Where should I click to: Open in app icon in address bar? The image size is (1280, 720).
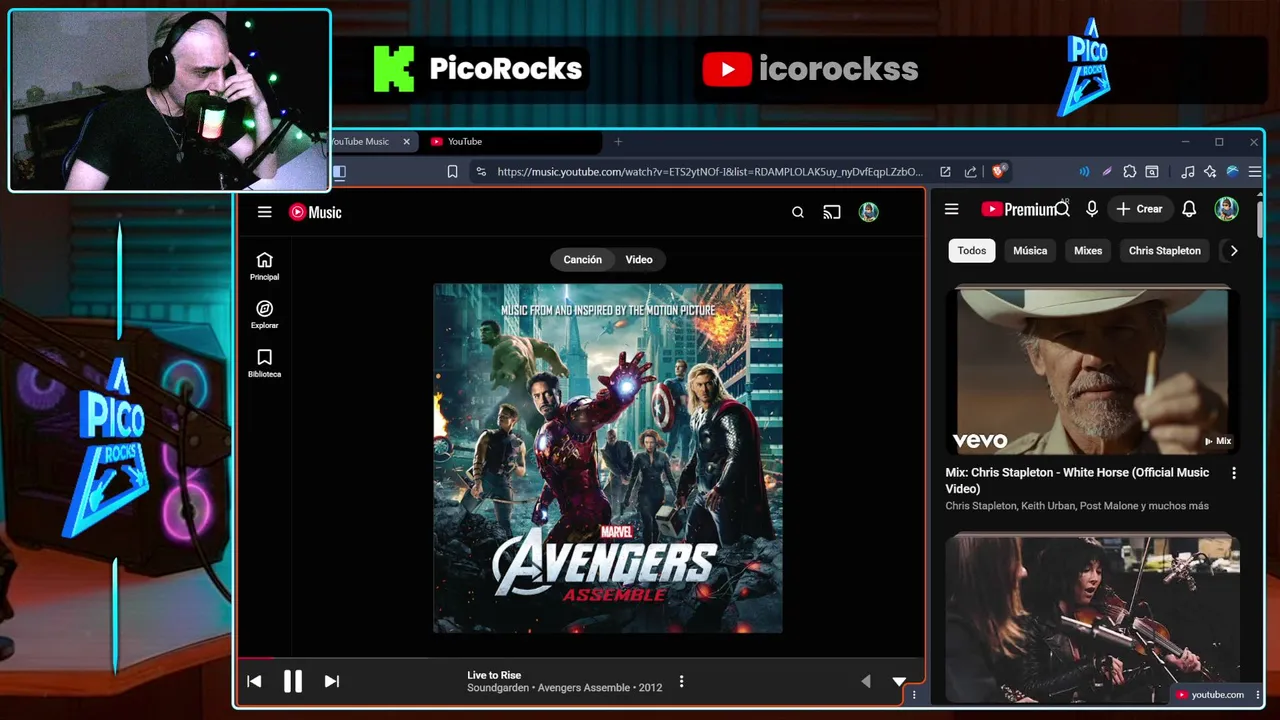coord(945,172)
